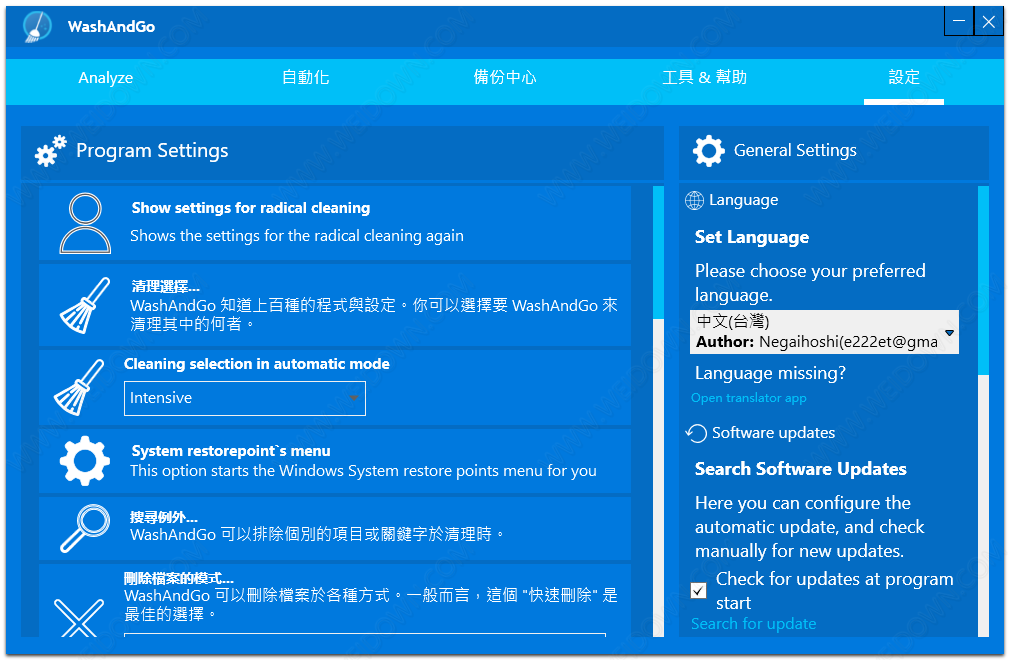The image size is (1010, 660).
Task: Click the General Settings gear icon
Action: pyautogui.click(x=709, y=151)
